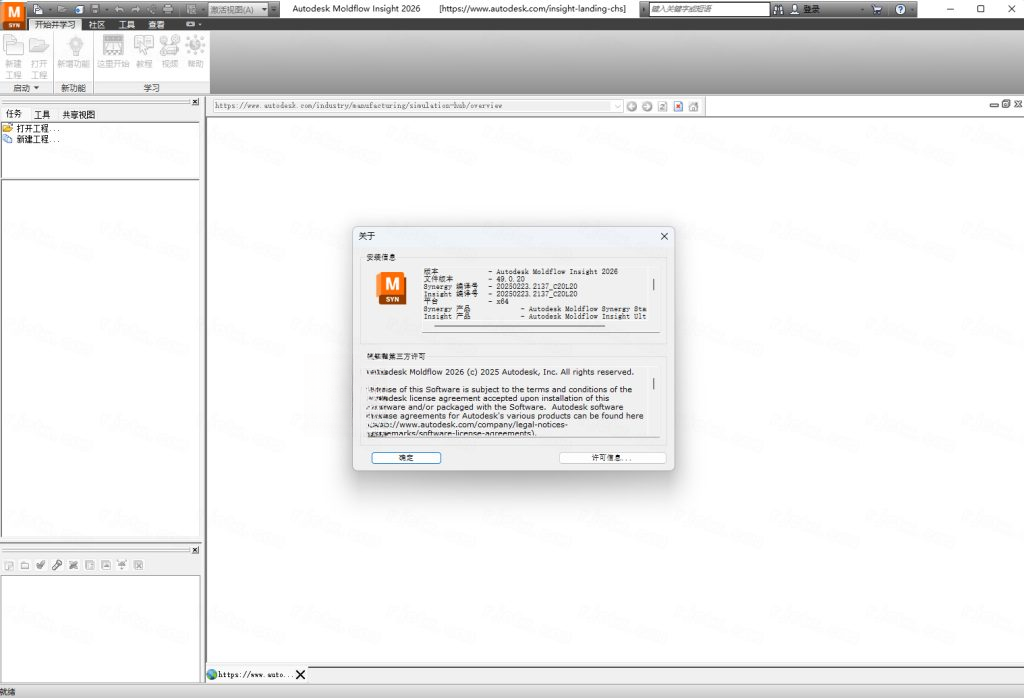This screenshot has height=698, width=1024.
Task: Click the quick access toolbar customize arrow
Action: 276,10
